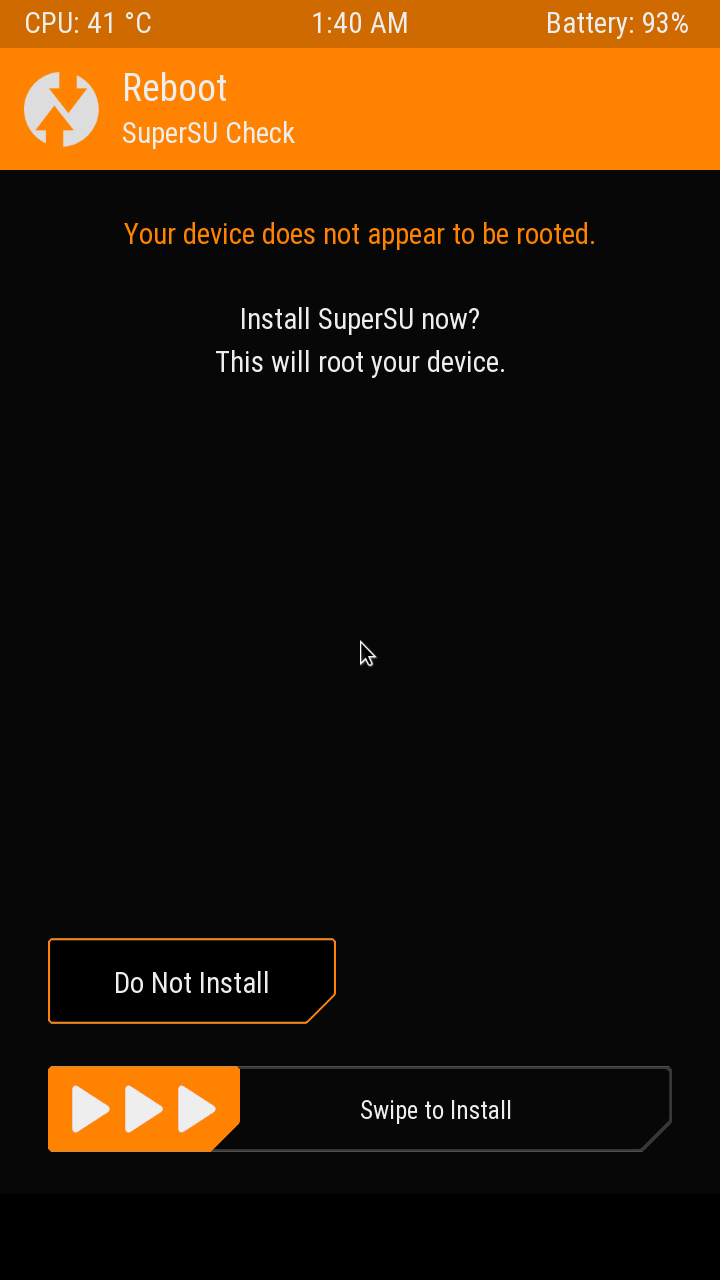
Task: Click the This will root your device text
Action: [x=360, y=362]
